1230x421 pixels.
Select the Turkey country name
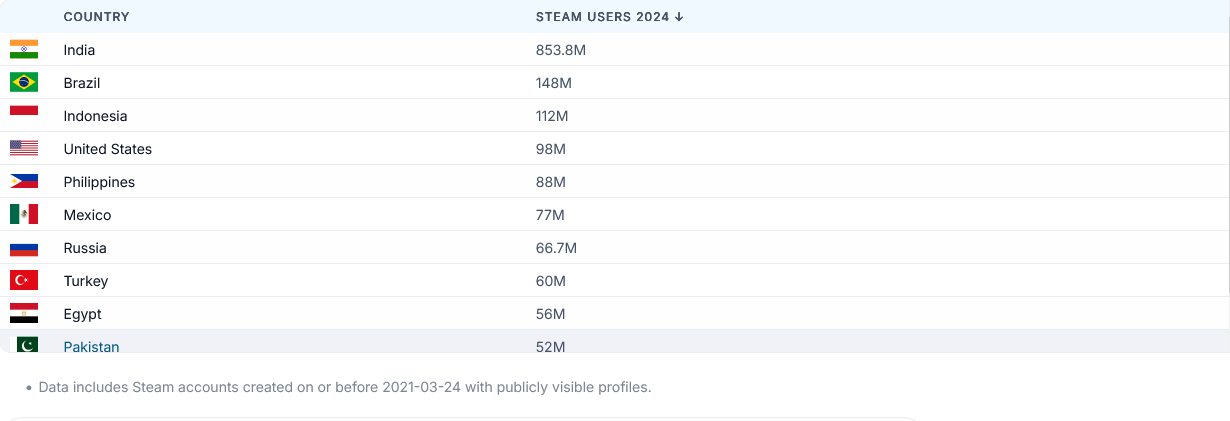click(x=86, y=281)
